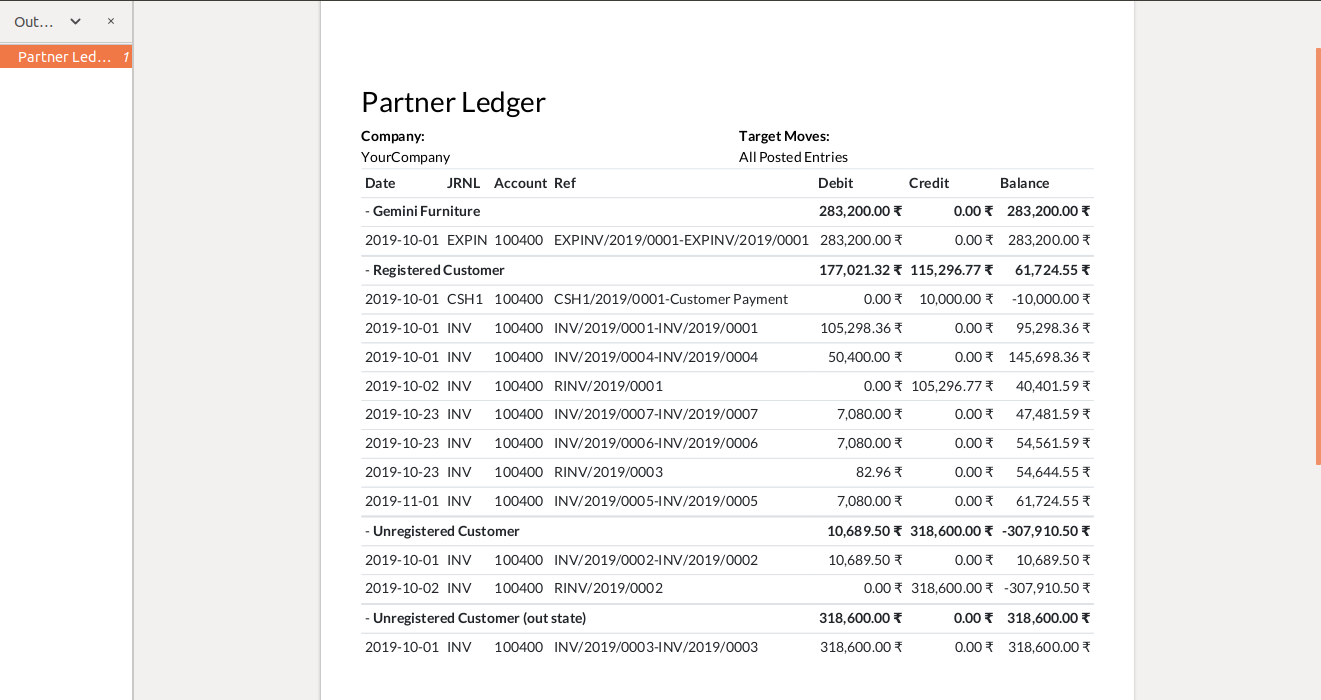This screenshot has height=700, width=1321.
Task: Click the Balance column header
Action: [x=1024, y=183]
